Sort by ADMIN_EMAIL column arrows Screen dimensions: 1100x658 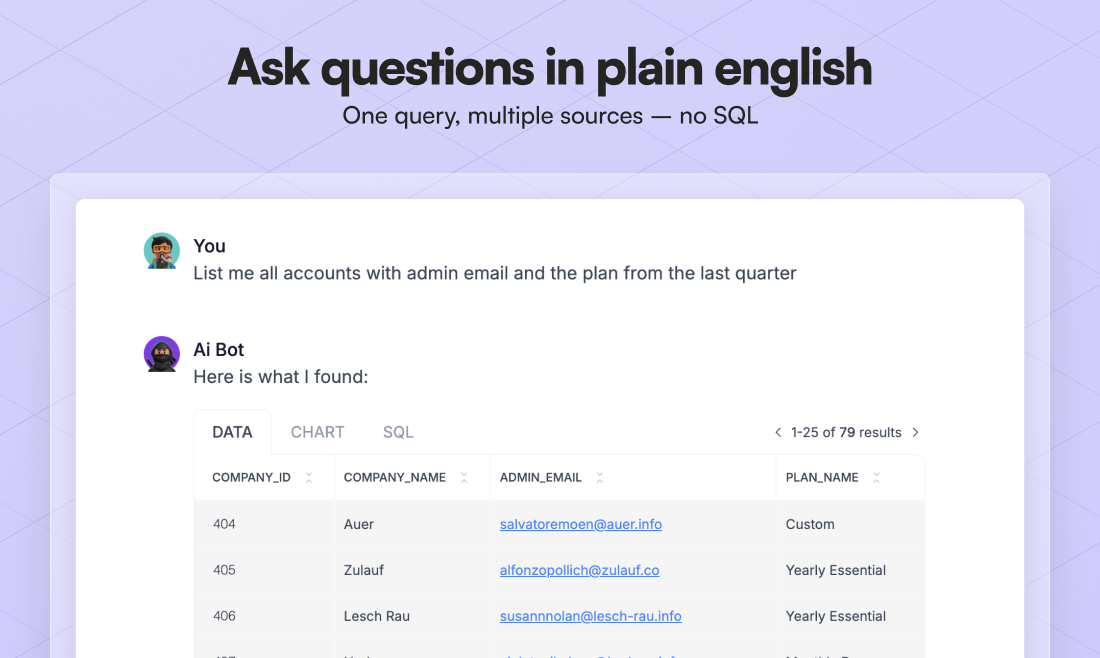coord(600,478)
